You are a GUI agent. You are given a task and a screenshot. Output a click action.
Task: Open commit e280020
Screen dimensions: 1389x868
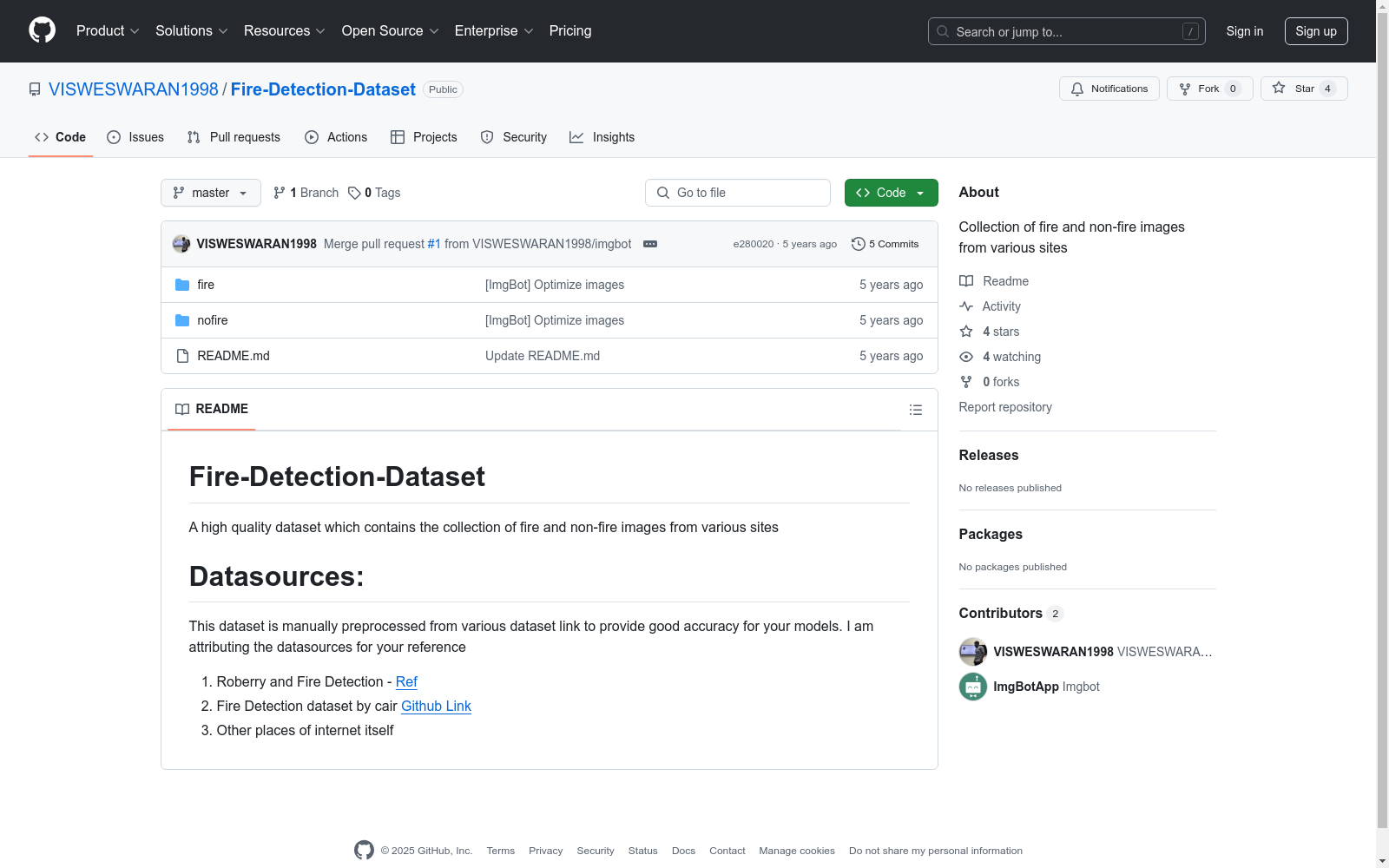[x=754, y=244]
